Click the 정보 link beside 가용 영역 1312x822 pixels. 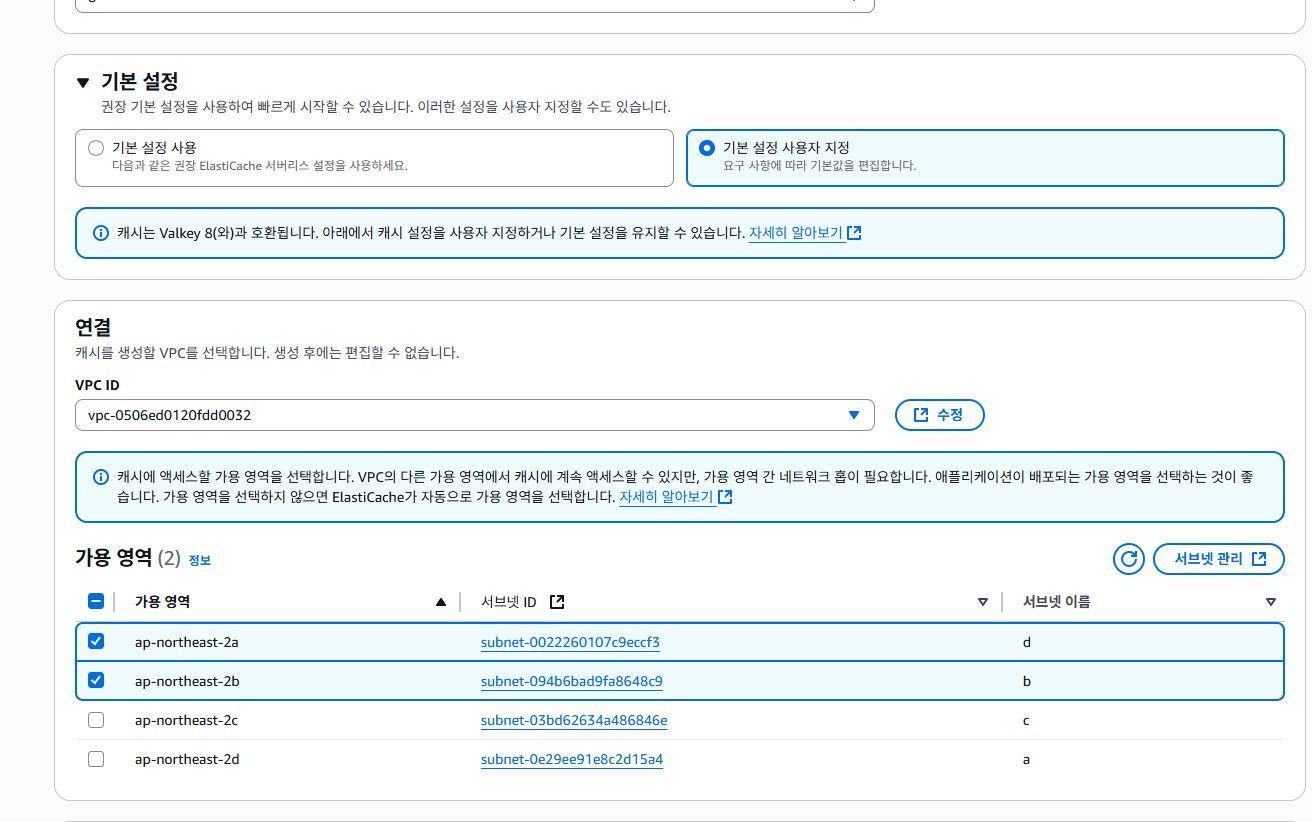pos(200,561)
